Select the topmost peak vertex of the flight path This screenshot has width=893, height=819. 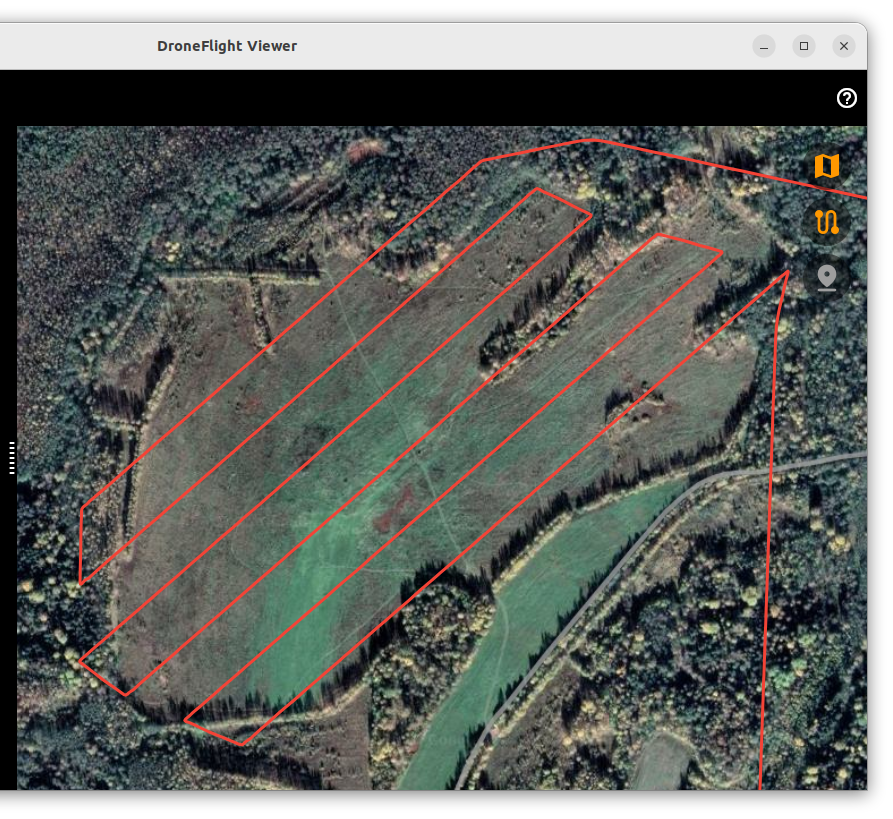click(596, 140)
